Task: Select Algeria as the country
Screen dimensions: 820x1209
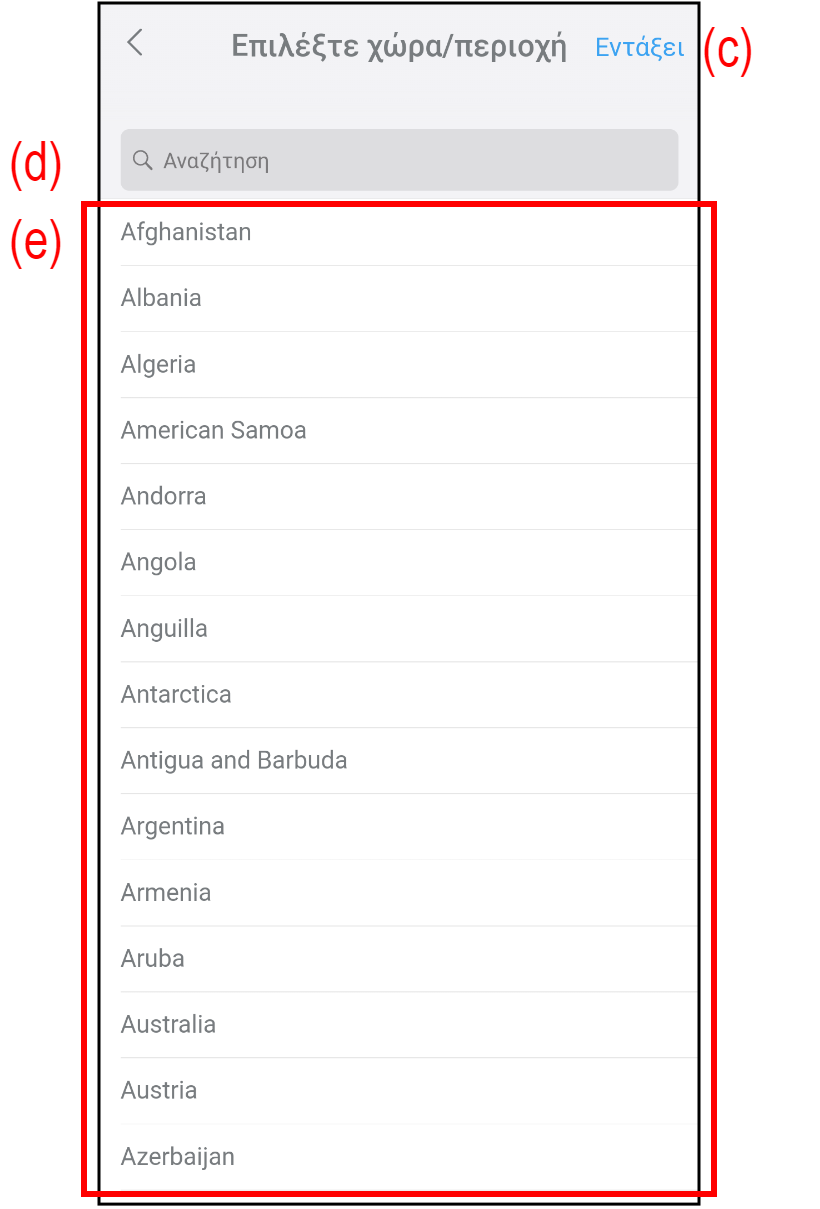Action: pyautogui.click(x=159, y=364)
